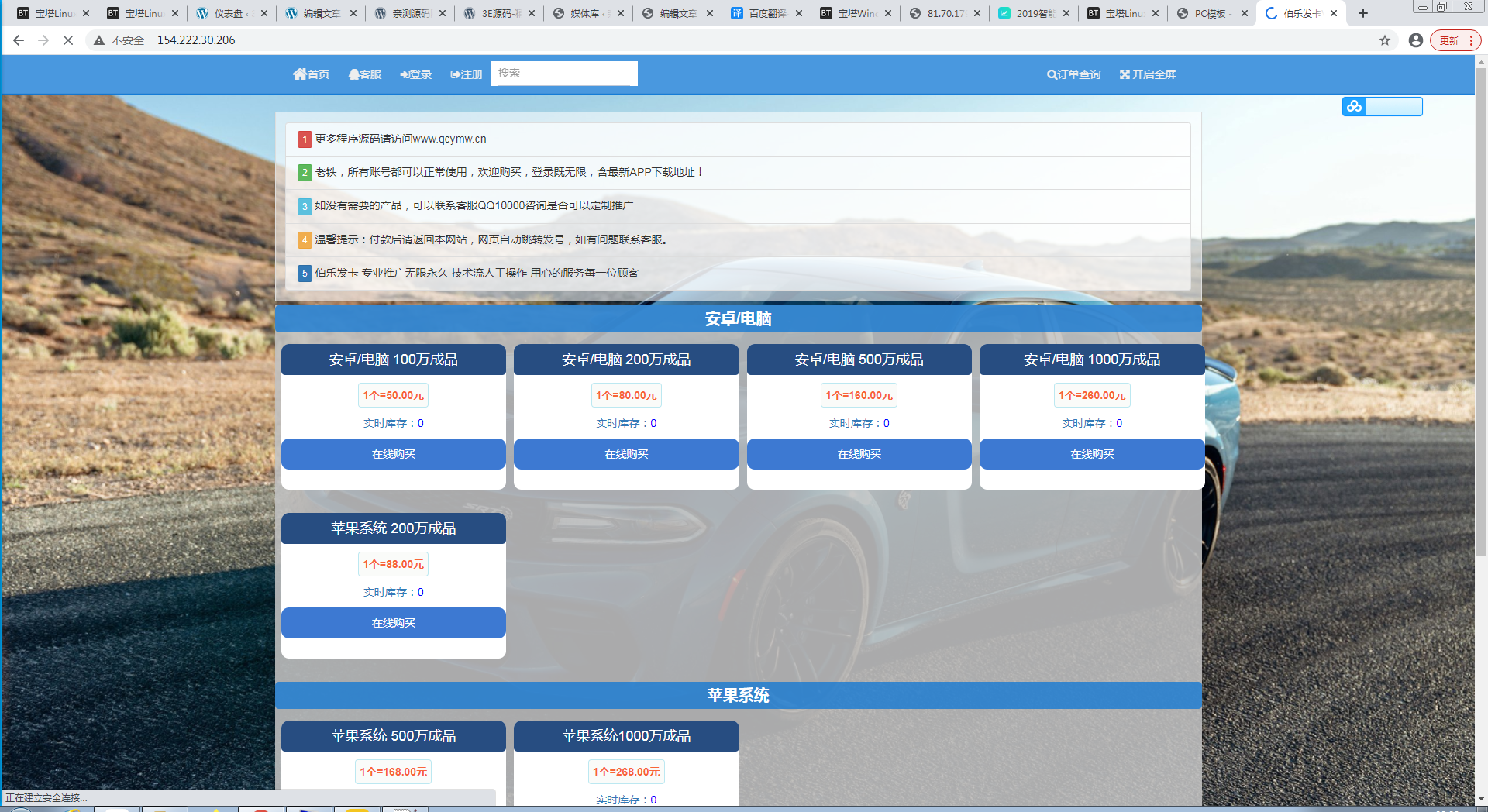Click the 安卓/电脑 category header
This screenshot has height=812, width=1488.
click(x=738, y=318)
